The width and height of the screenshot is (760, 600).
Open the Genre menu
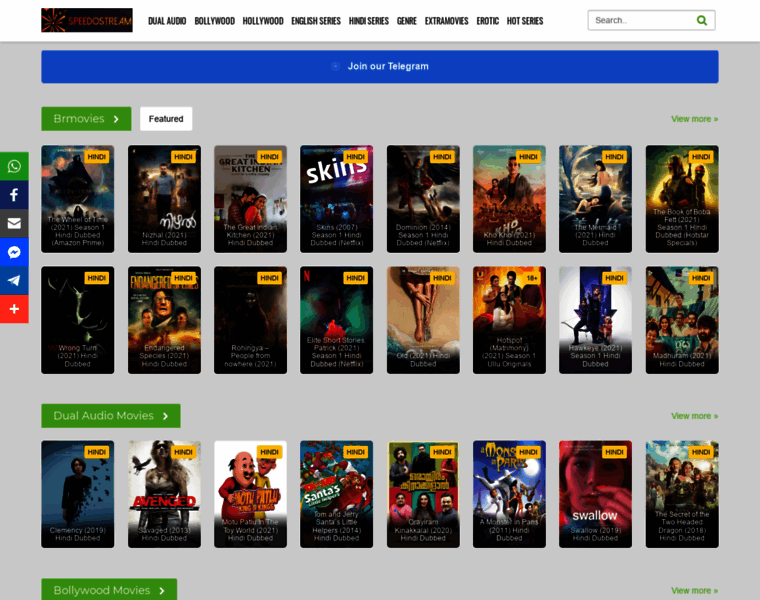tap(407, 21)
